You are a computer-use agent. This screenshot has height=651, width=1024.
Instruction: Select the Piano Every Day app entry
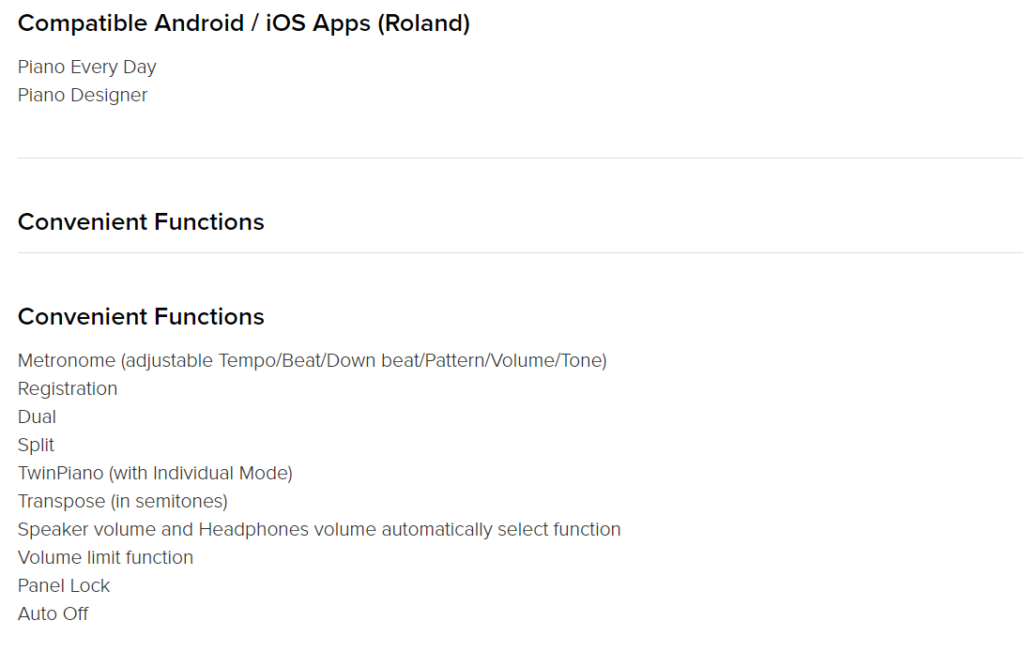point(87,67)
